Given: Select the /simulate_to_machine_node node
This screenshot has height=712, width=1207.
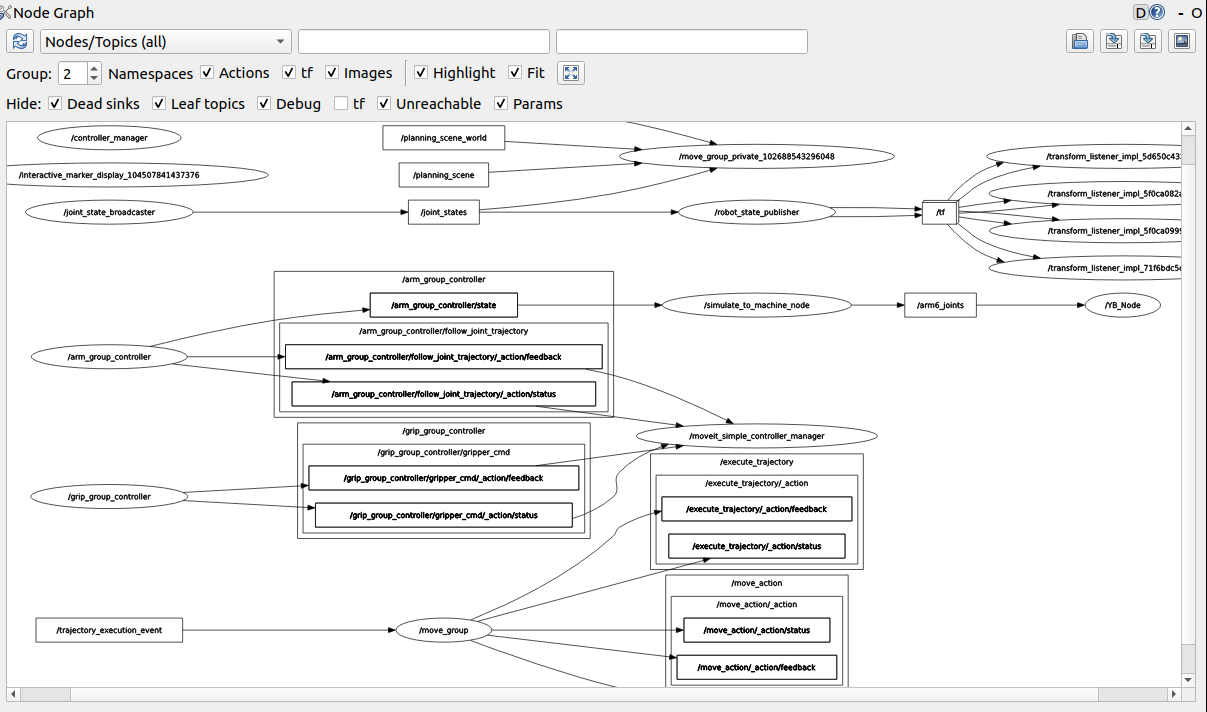Looking at the screenshot, I should (x=756, y=305).
